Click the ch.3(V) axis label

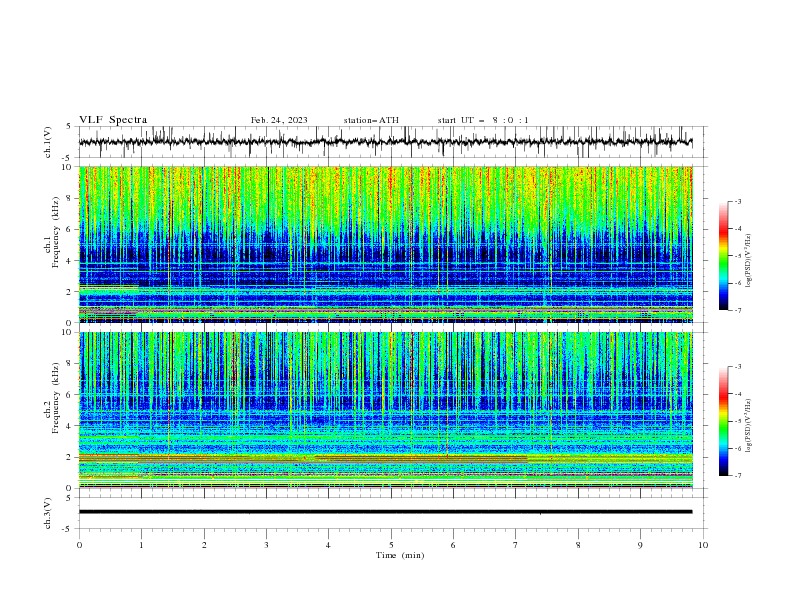pyautogui.click(x=48, y=513)
